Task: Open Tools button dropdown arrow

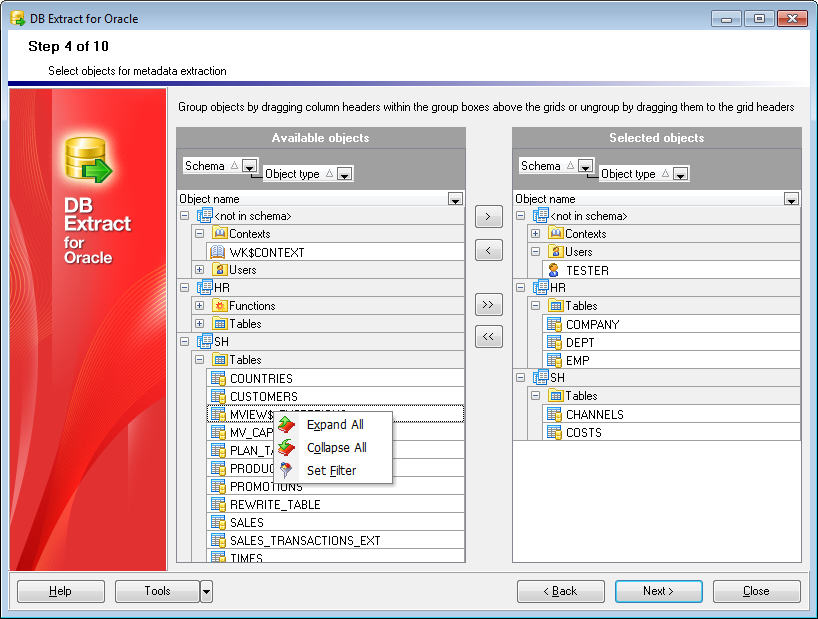Action: pos(207,591)
